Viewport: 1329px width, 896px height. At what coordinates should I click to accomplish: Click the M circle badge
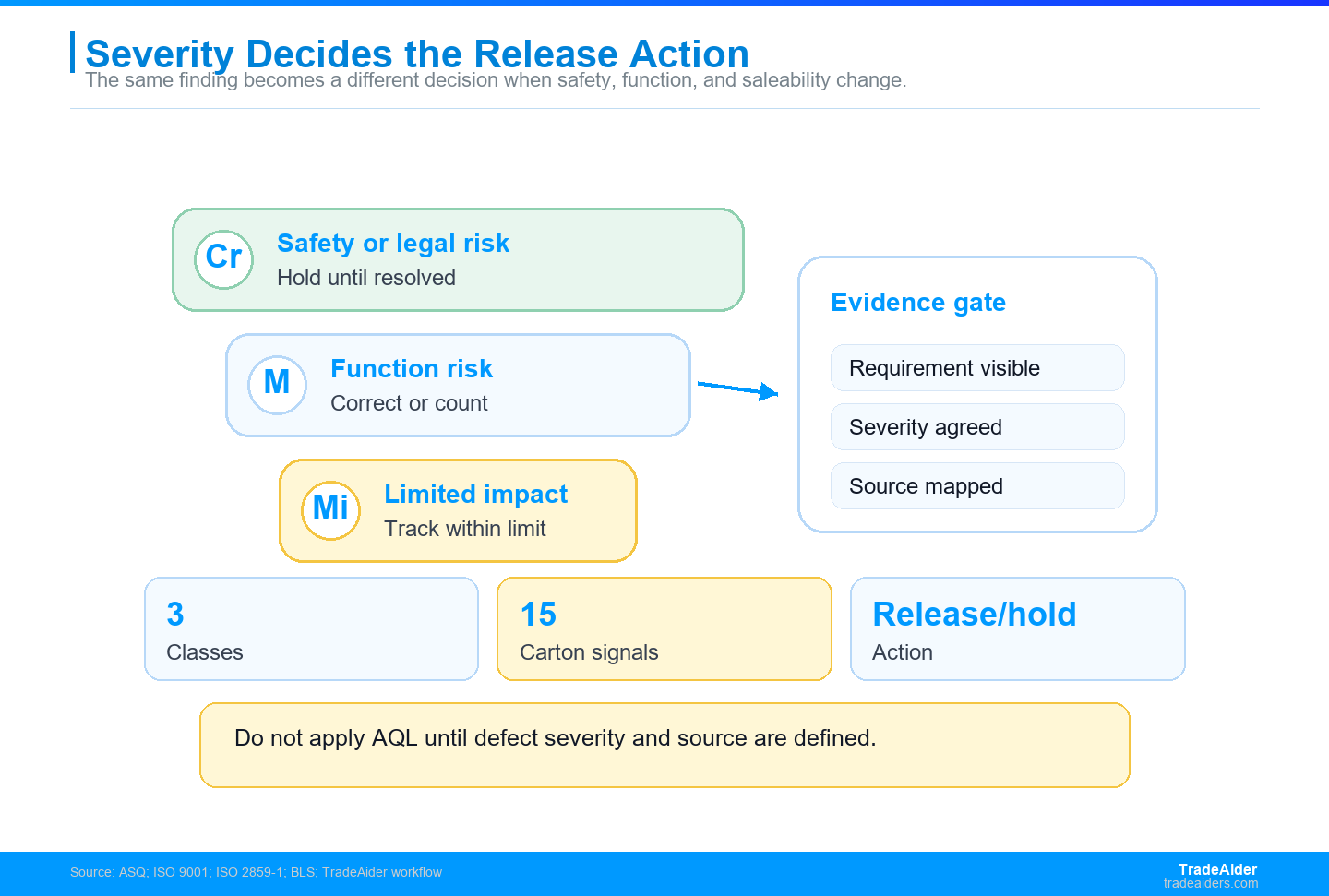pyautogui.click(x=277, y=385)
